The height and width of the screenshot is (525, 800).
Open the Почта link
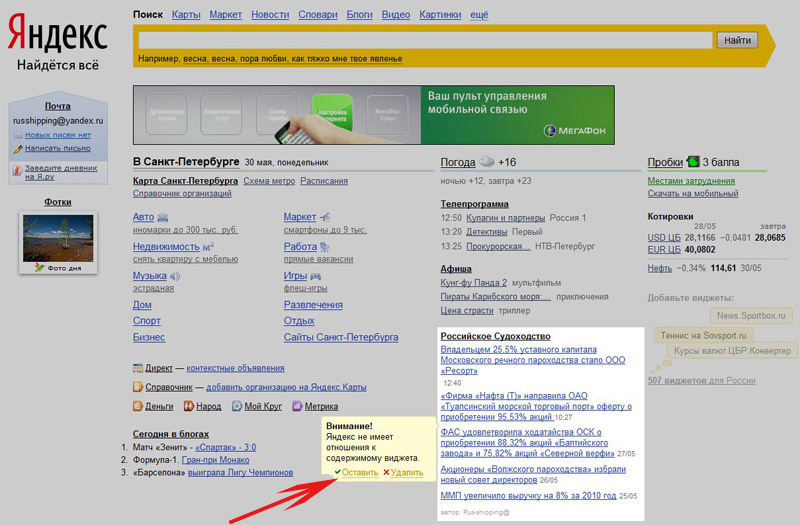pyautogui.click(x=58, y=106)
